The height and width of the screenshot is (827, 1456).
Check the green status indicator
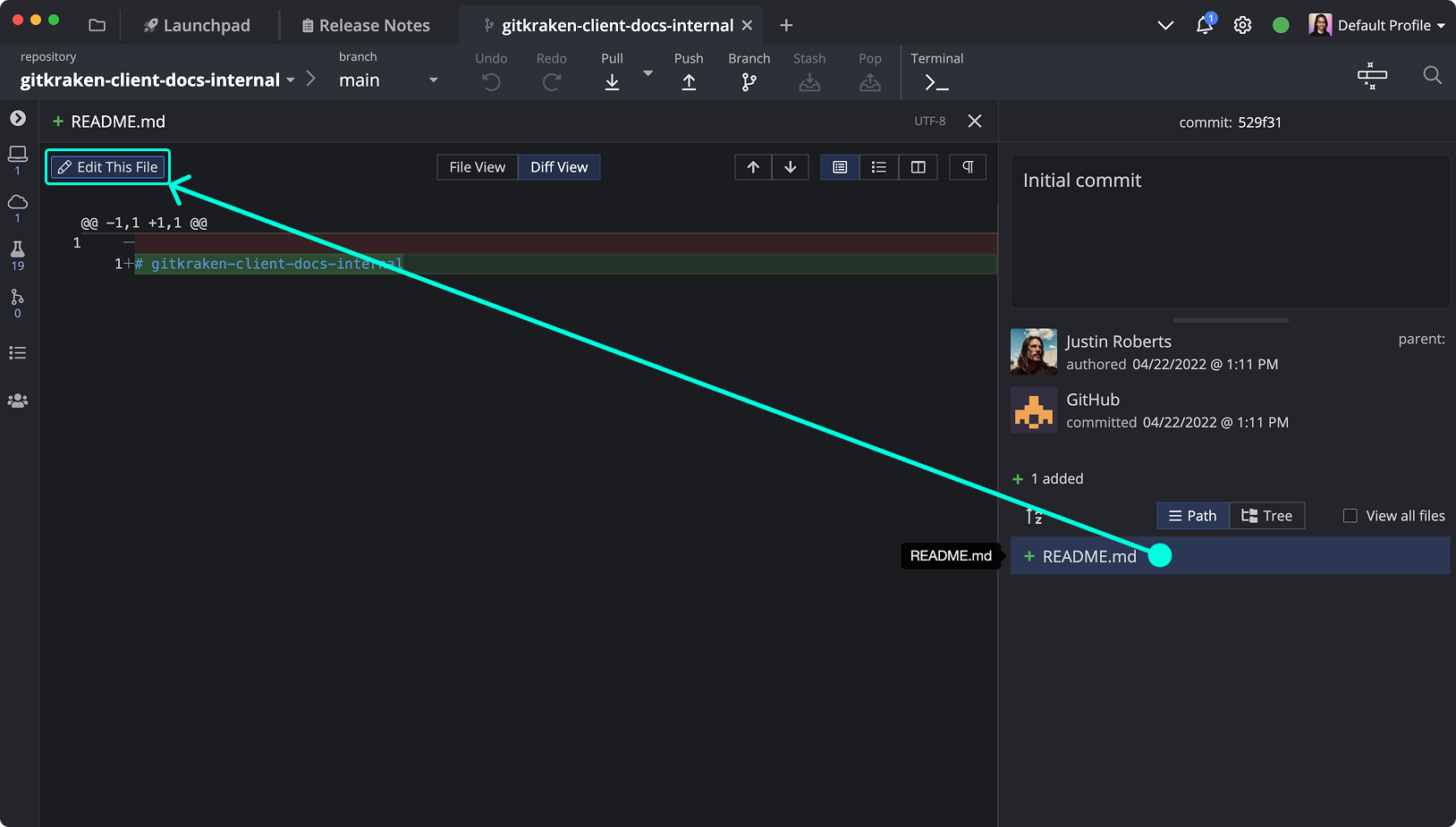point(1281,25)
